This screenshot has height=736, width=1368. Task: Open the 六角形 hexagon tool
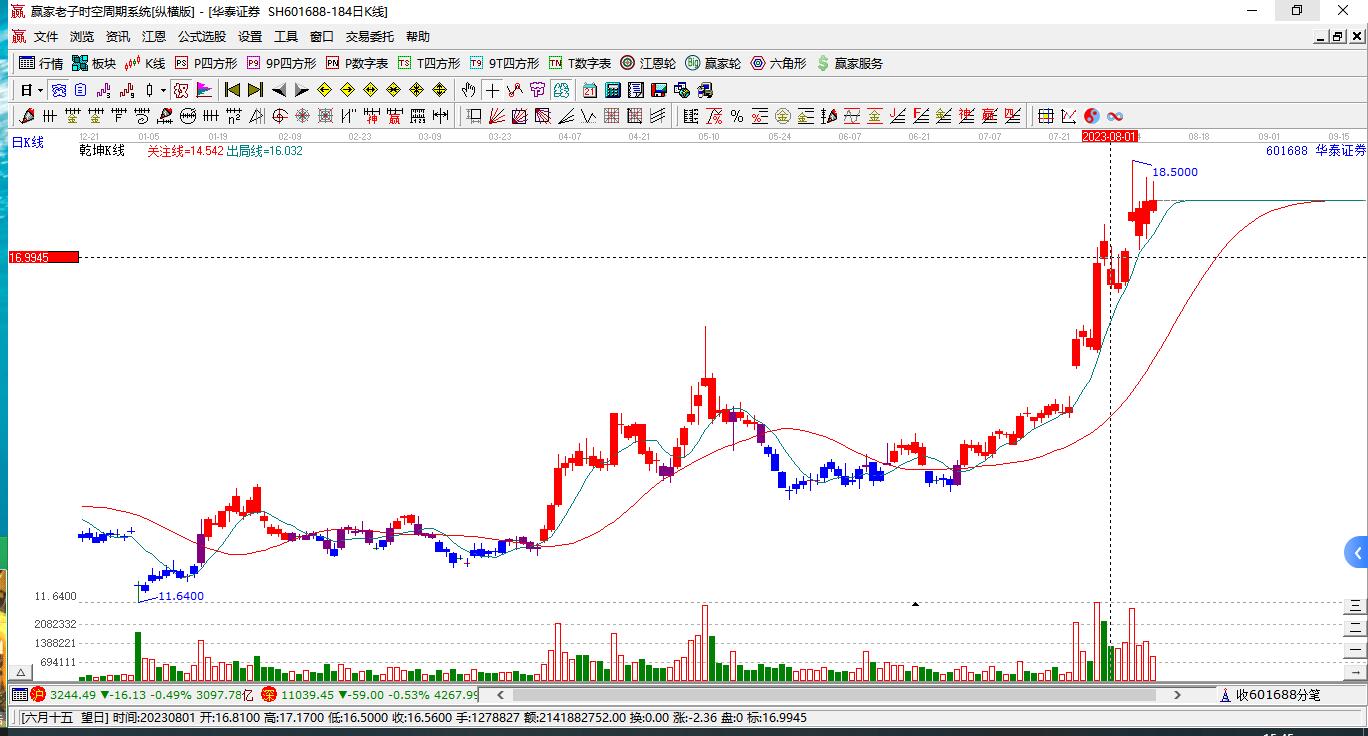(x=778, y=63)
